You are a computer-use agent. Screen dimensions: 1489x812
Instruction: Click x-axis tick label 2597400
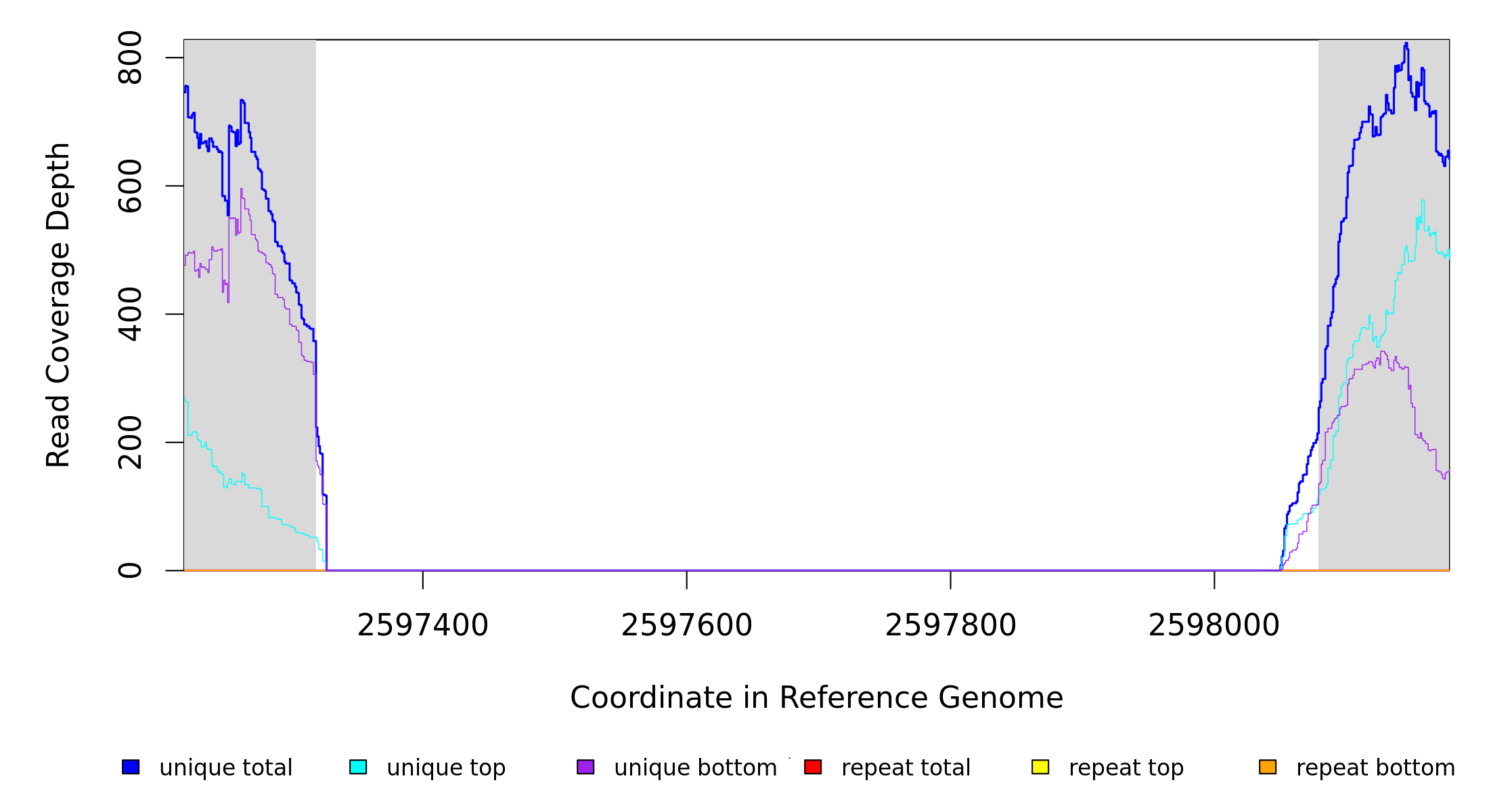pos(422,625)
